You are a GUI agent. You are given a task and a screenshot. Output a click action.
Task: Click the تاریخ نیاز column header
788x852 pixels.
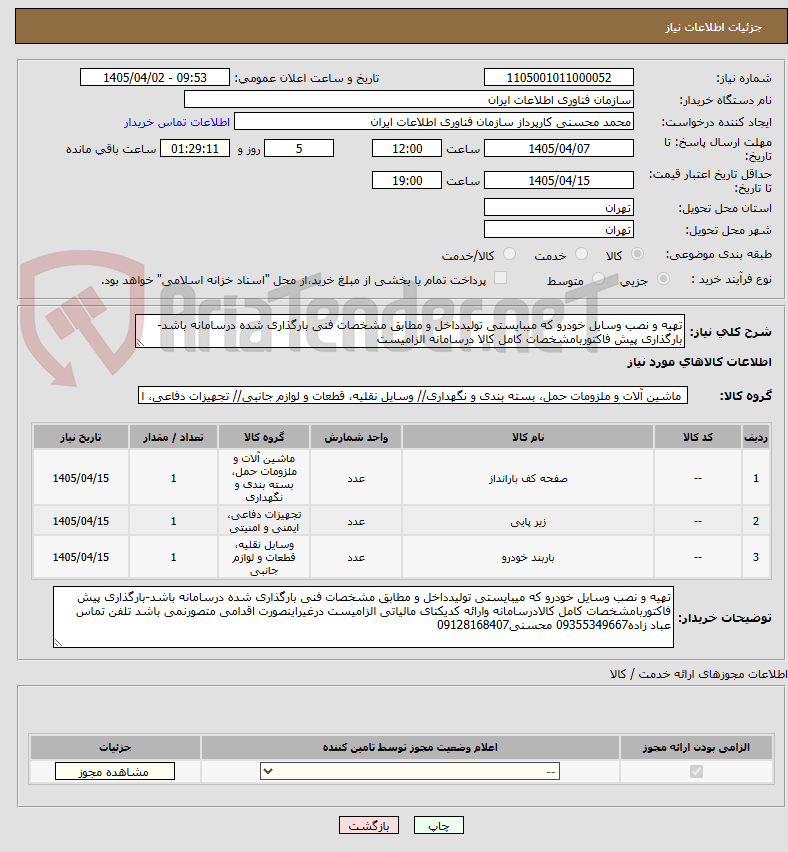tap(81, 437)
